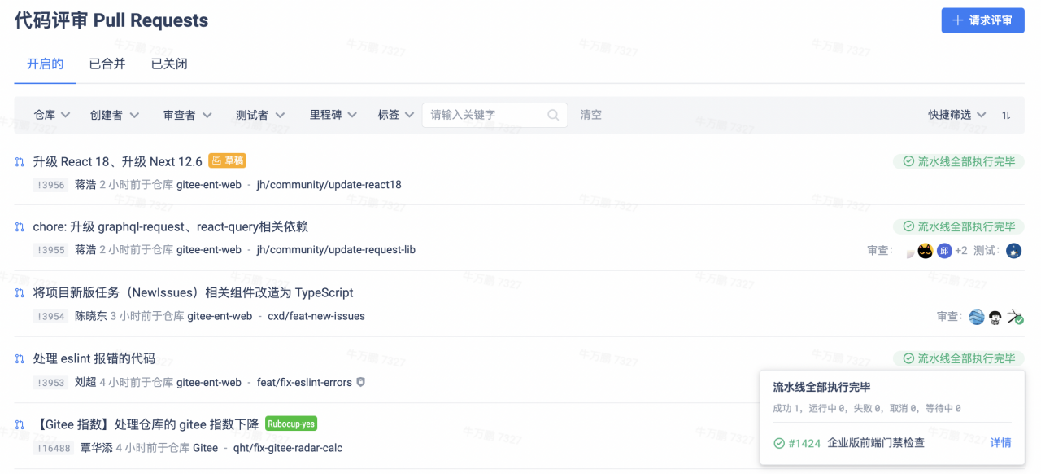Screen dimensions: 1042x474
Task: Click the globe reviewer avatar on TypeScript PR
Action: [976, 317]
